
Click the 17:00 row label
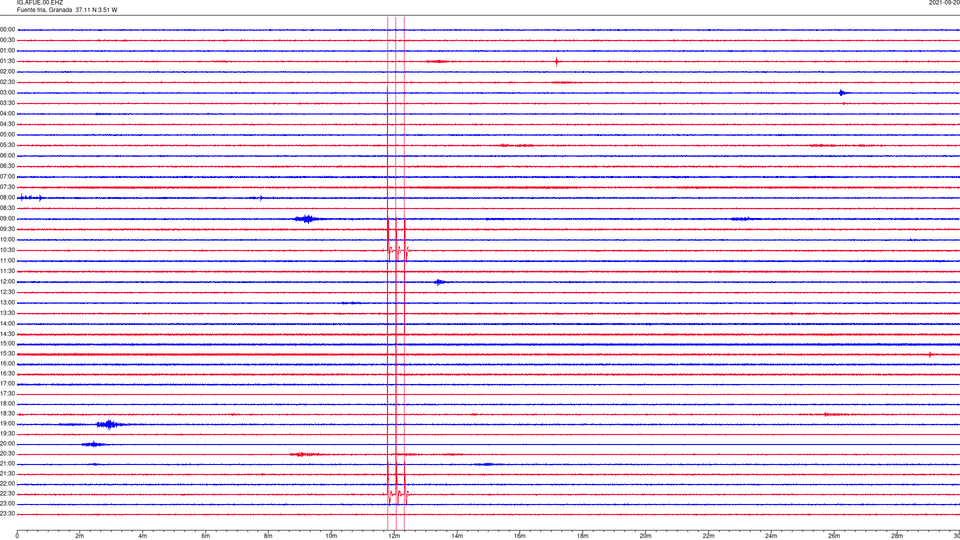[7, 384]
